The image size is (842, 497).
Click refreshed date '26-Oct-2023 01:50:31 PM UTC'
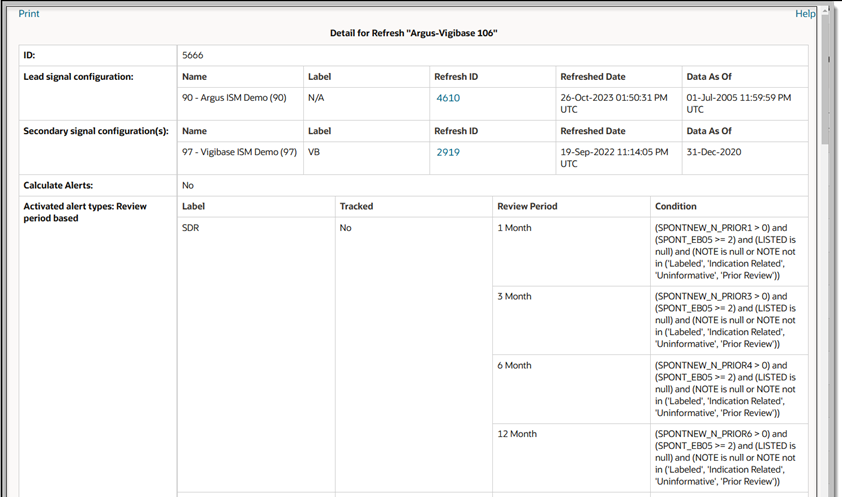point(614,103)
